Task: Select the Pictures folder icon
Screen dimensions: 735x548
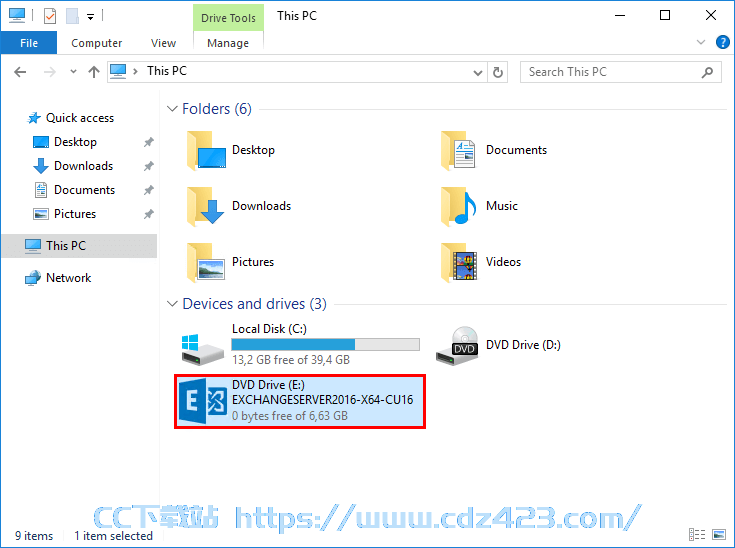Action: coord(206,263)
